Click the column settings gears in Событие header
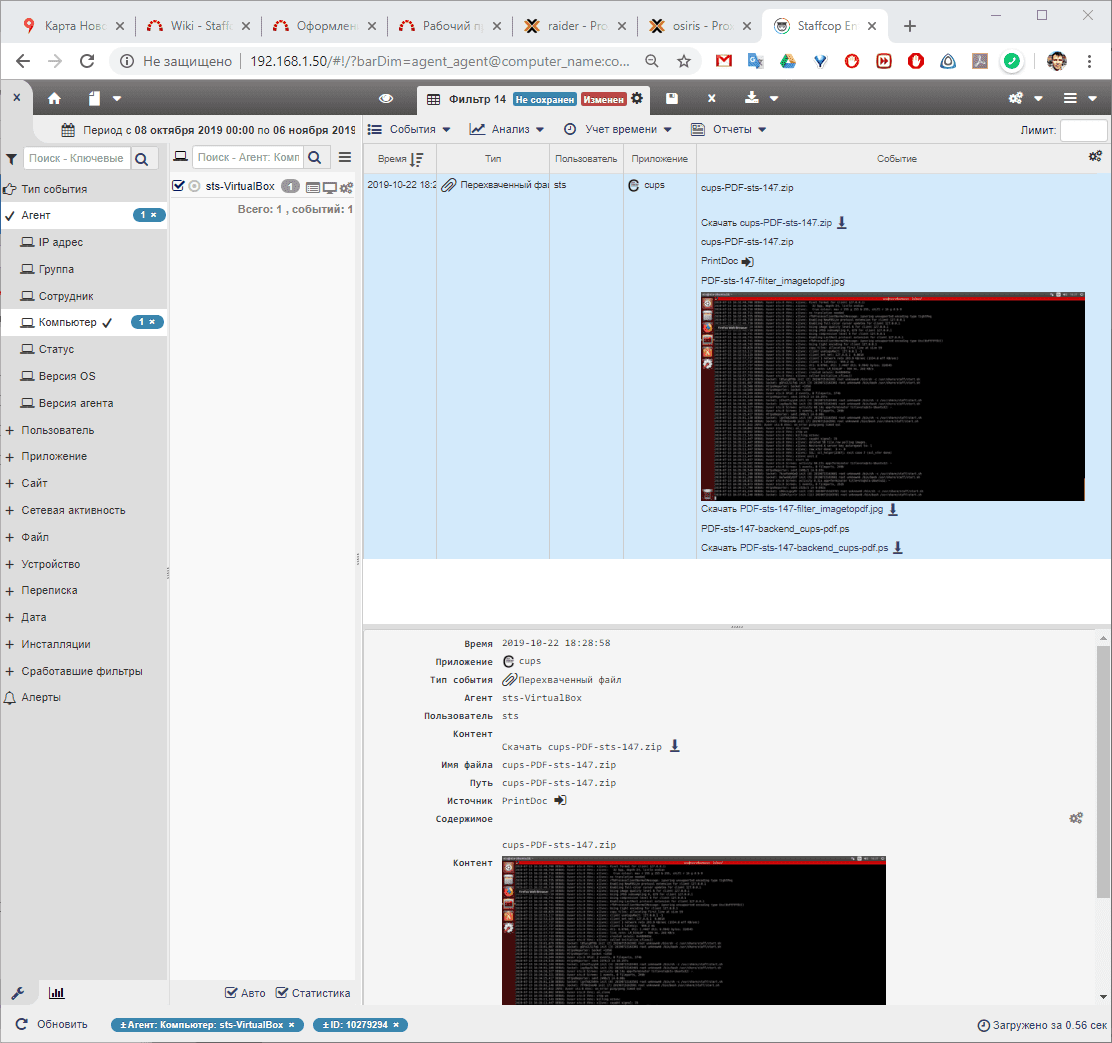 [x=1095, y=156]
